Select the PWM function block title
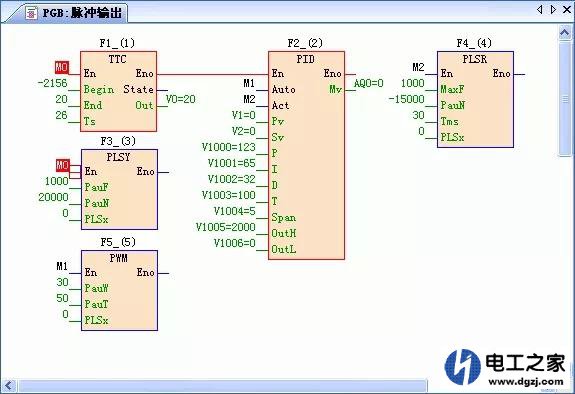 click(118, 258)
